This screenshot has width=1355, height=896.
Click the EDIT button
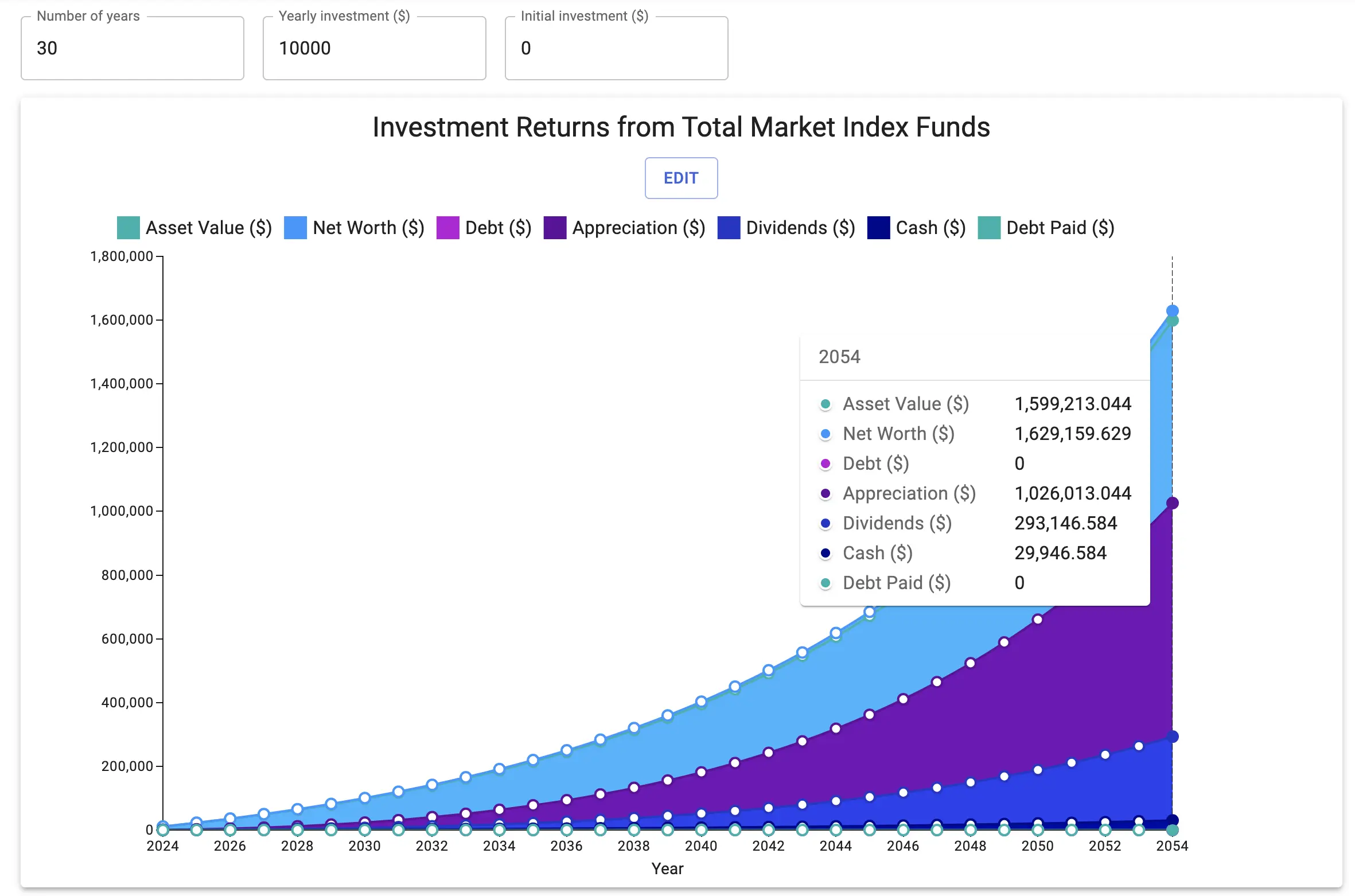680,178
